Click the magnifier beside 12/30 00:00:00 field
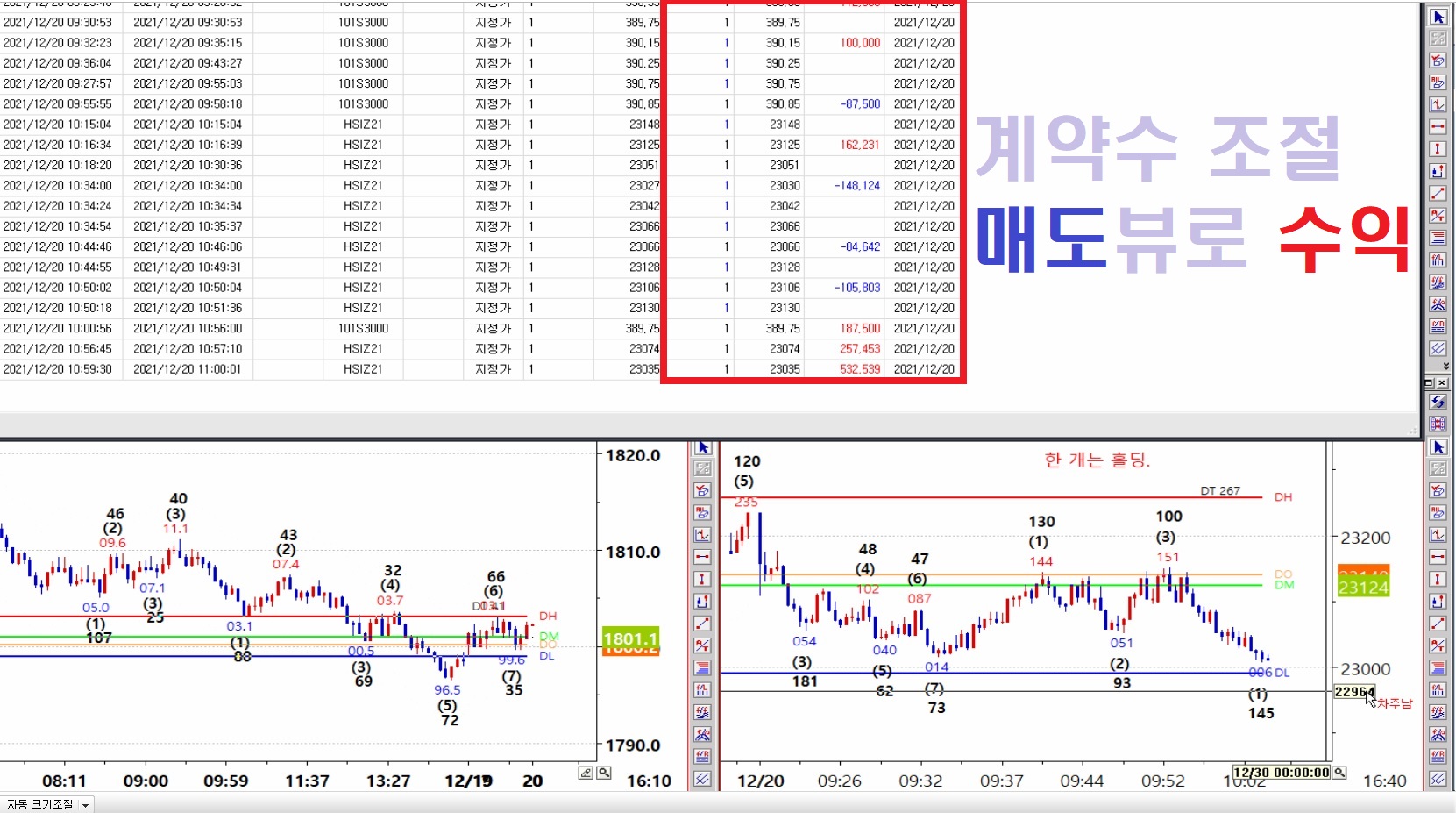Image resolution: width=1456 pixels, height=813 pixels. coord(1339,773)
